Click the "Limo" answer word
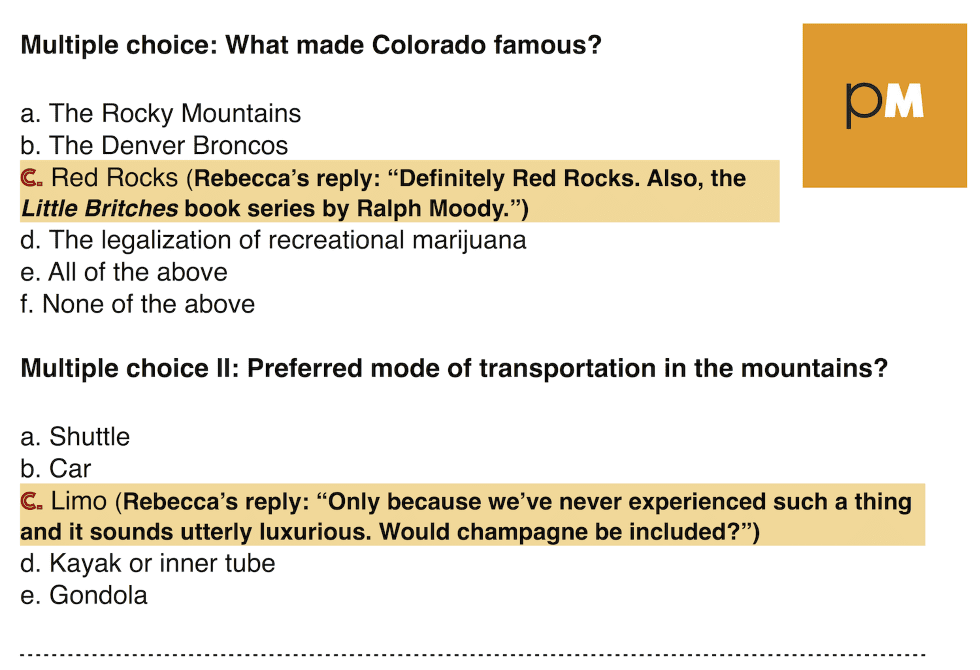 pyautogui.click(x=79, y=501)
